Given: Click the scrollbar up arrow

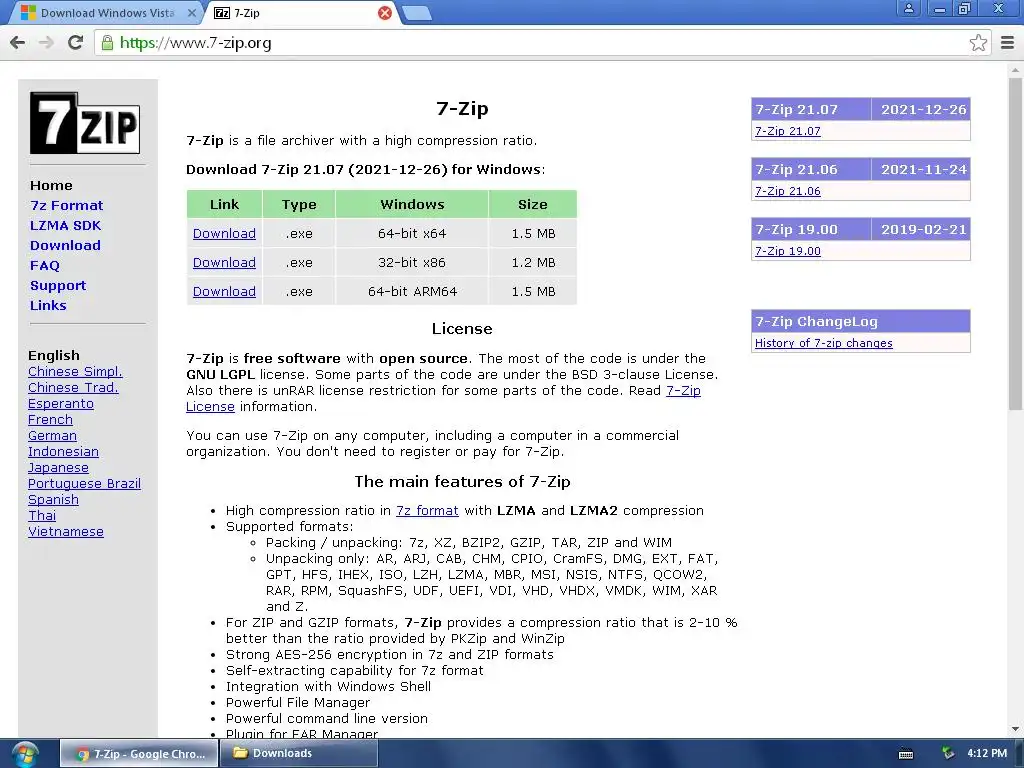Looking at the screenshot, I should 1016,69.
